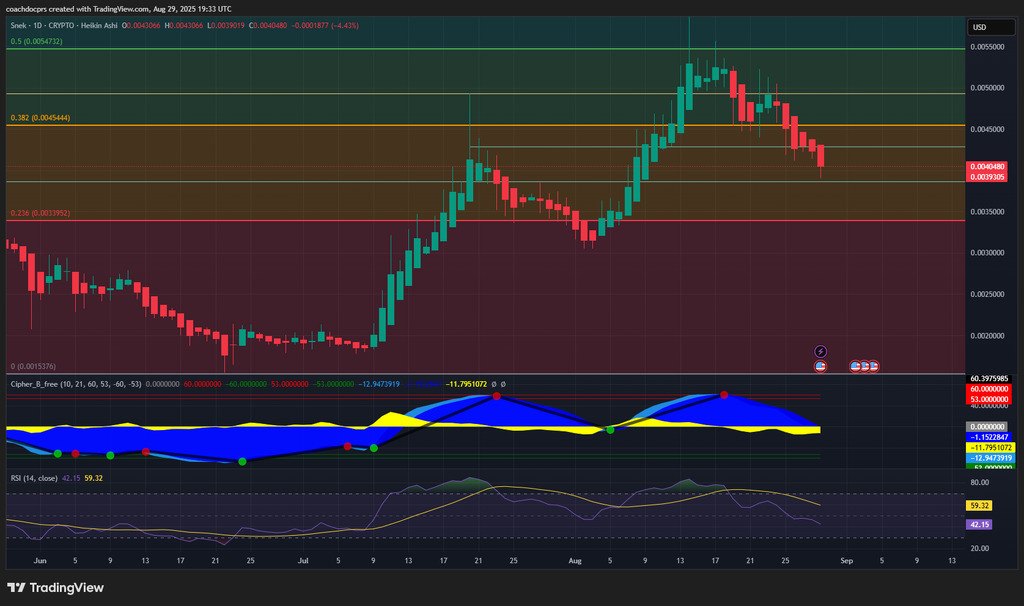Click the 0.5 (0.0054732) Fibonacci level label
Screen dimensions: 1024x606
(37, 41)
